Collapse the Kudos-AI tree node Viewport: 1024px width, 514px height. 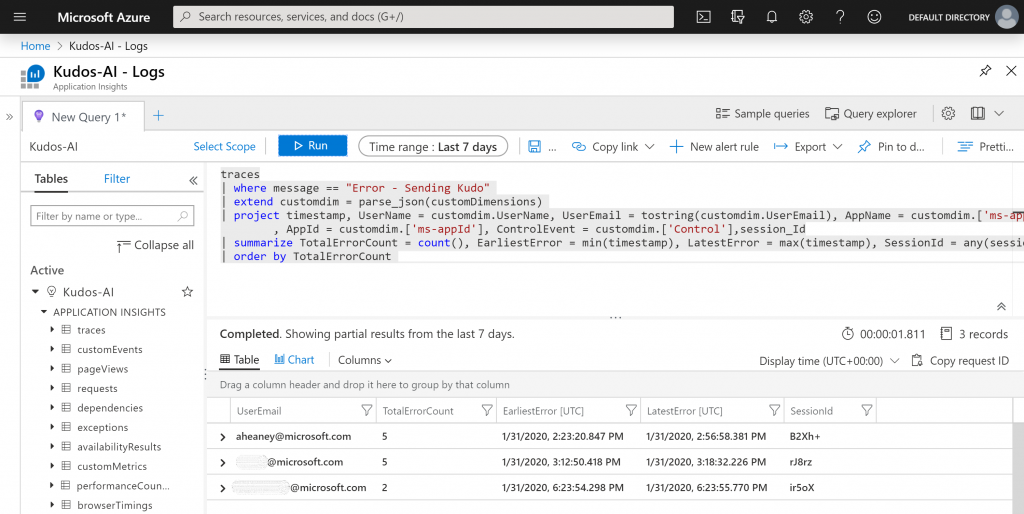(35, 291)
